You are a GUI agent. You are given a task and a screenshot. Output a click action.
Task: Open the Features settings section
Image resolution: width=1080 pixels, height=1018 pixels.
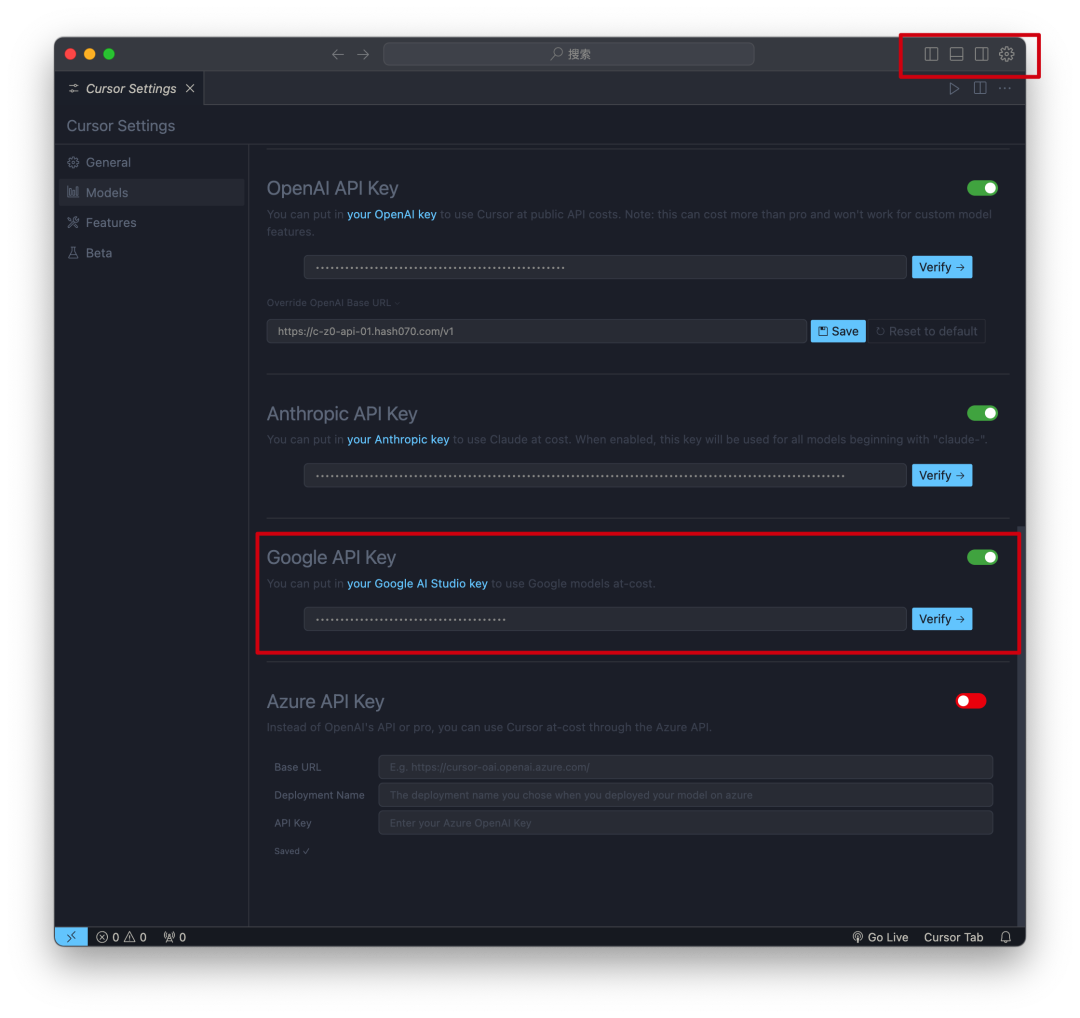110,222
